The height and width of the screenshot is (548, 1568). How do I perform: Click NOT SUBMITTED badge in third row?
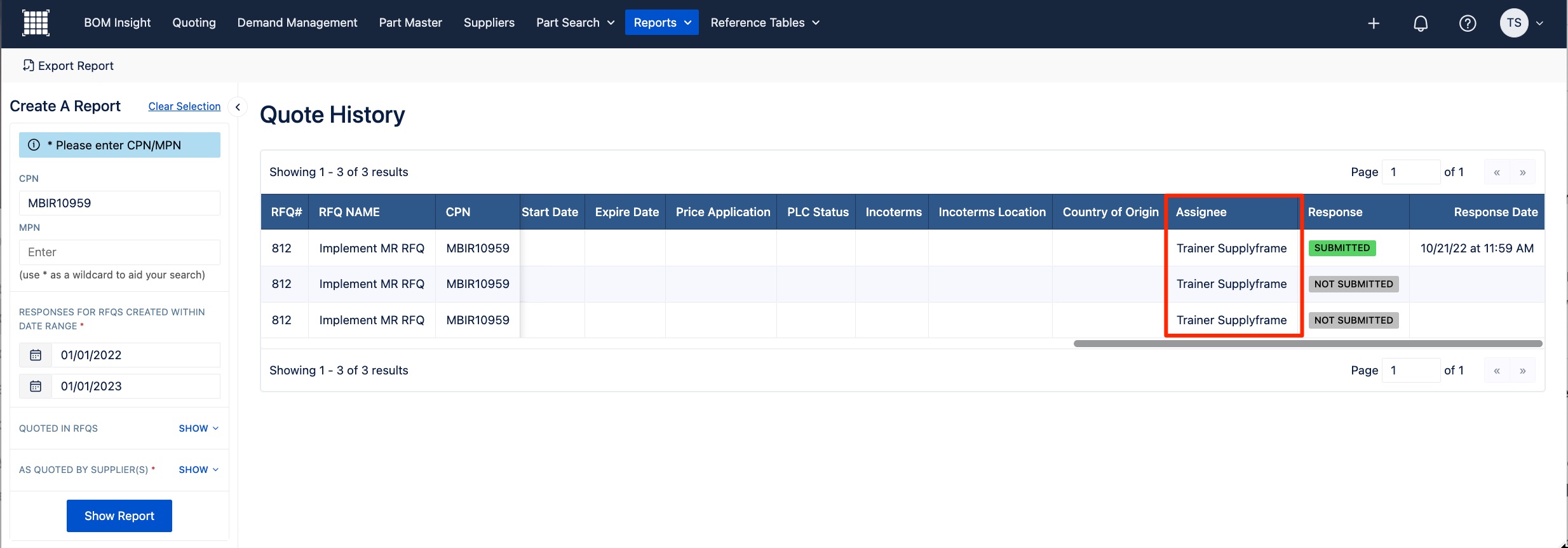[1353, 320]
